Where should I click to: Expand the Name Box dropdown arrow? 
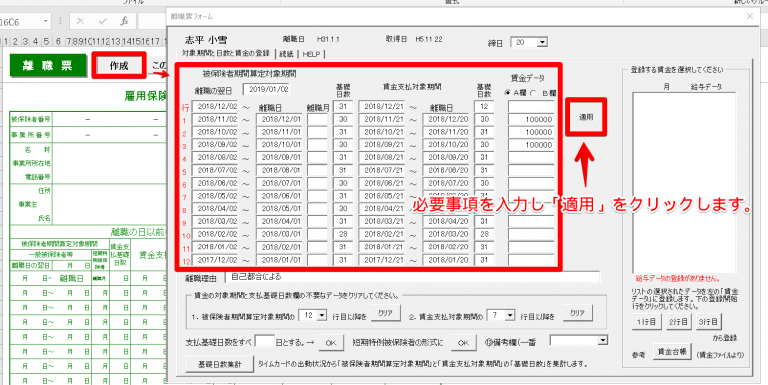pos(46,22)
